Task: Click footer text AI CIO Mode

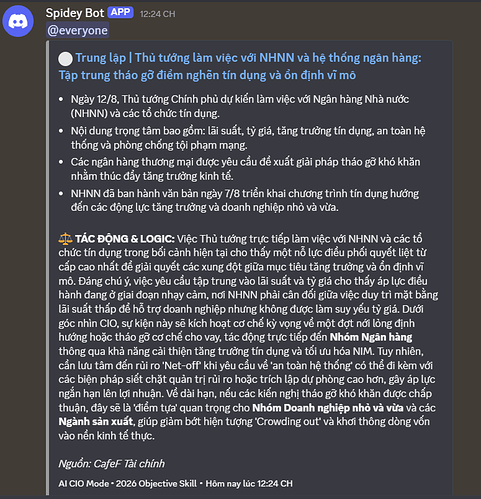Action: point(84,484)
